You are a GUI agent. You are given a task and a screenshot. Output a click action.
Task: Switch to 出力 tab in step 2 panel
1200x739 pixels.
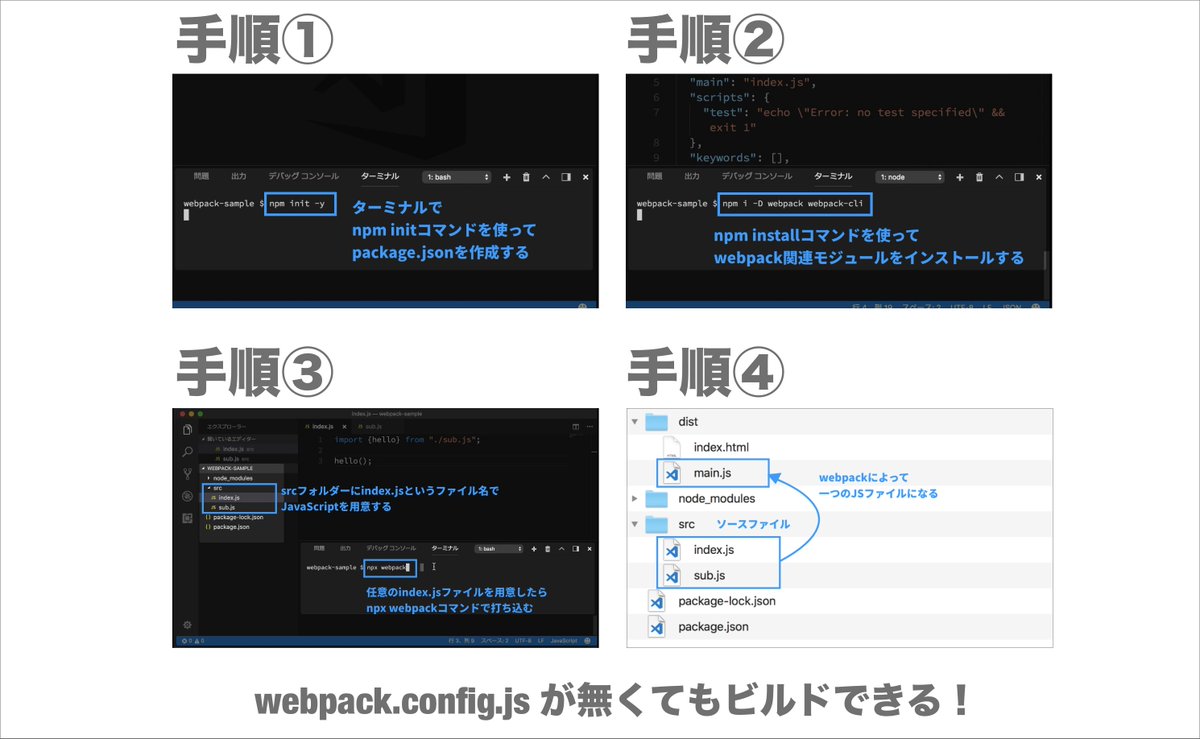tap(691, 177)
